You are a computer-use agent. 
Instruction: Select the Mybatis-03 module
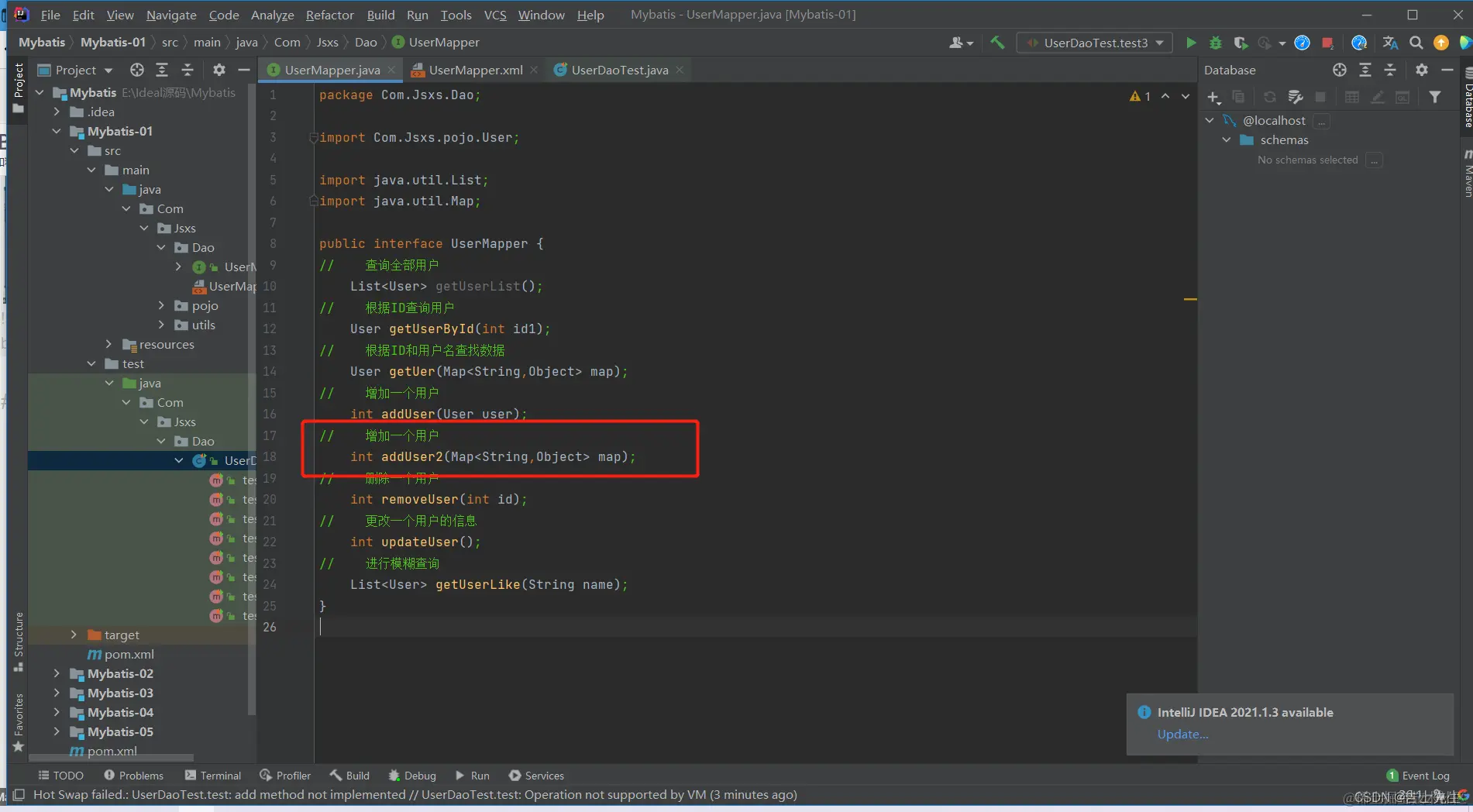tap(120, 693)
